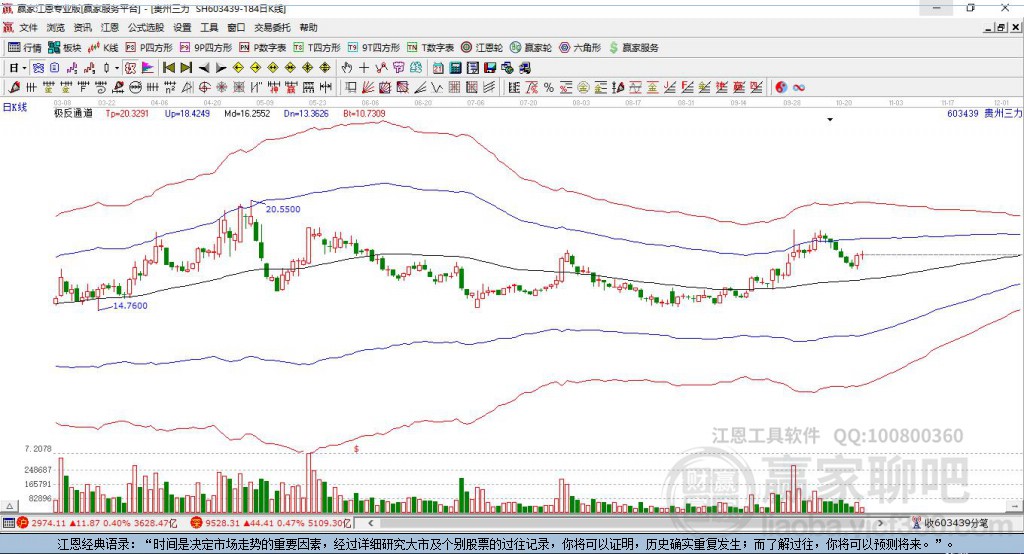
Task: Switch to K线 candlestick chart
Action: [104, 48]
